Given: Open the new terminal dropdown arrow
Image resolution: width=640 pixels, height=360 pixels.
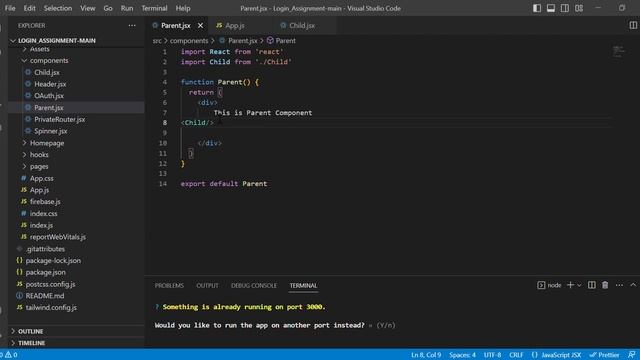Looking at the screenshot, I should pyautogui.click(x=579, y=285).
